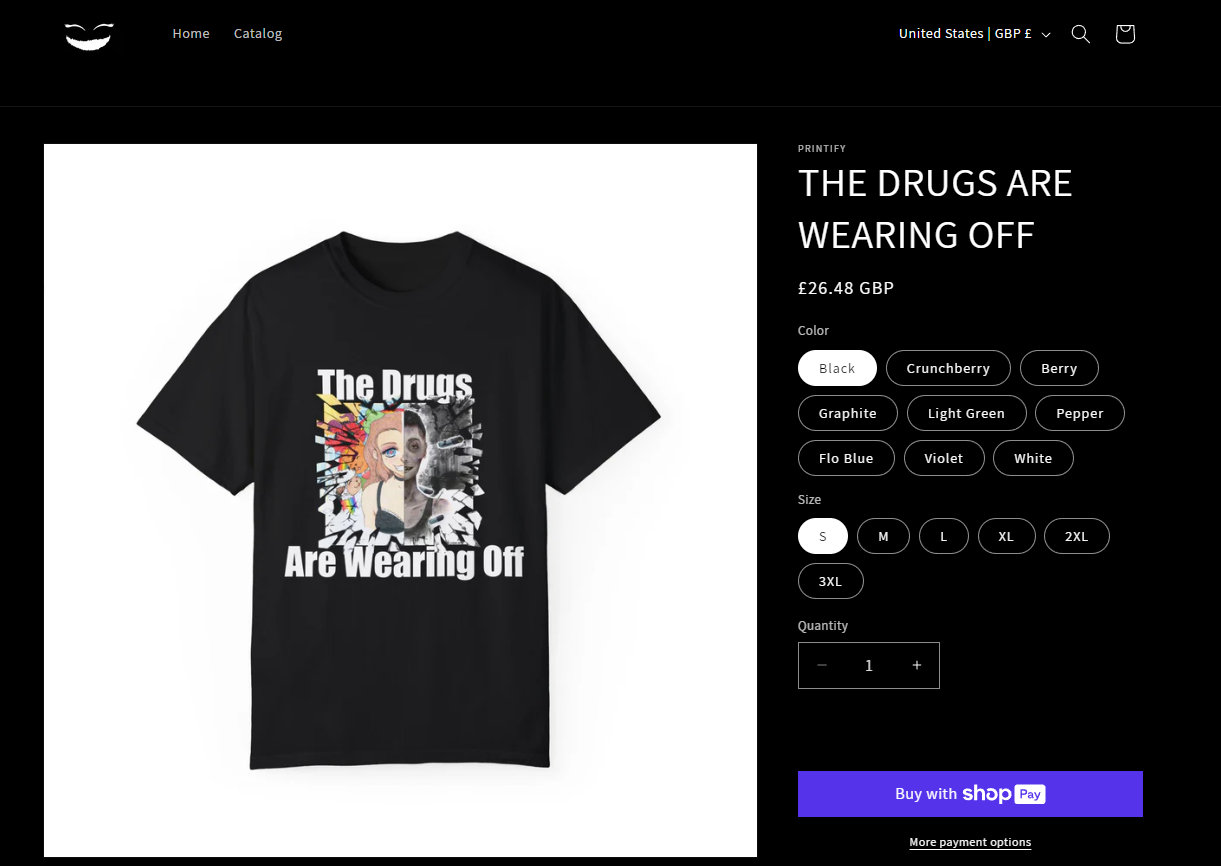Click the smile logo in header
The height and width of the screenshot is (866, 1221).
(x=89, y=36)
